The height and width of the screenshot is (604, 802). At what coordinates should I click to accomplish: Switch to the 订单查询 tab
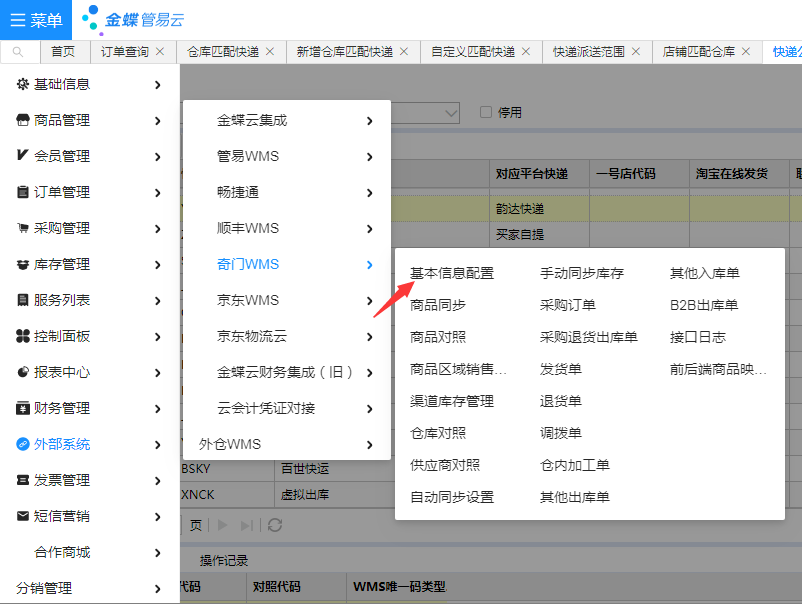[125, 52]
